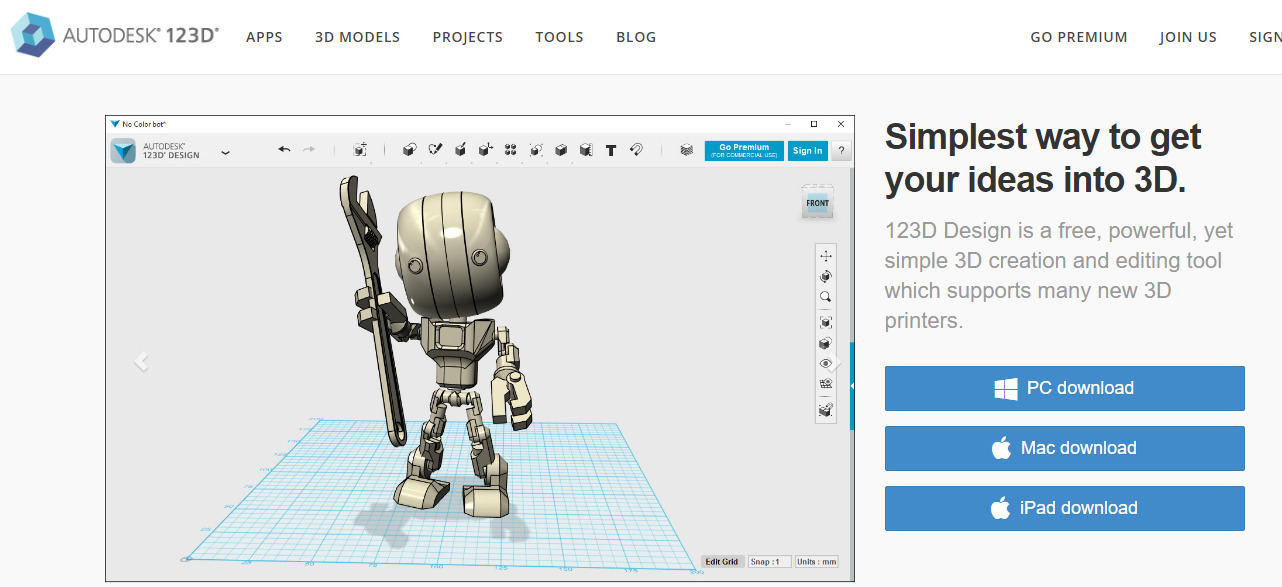The width and height of the screenshot is (1282, 587).
Task: Click the FRONT view cube
Action: point(817,203)
